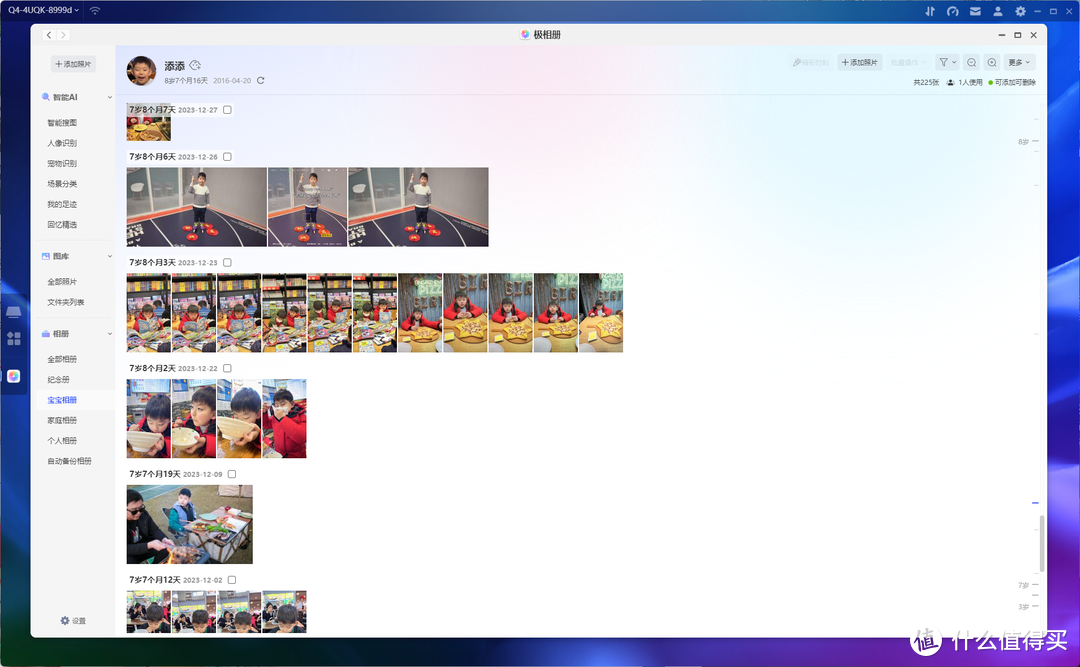Click the dashboard gauge icon in top bar
Screen dimensions: 1080x667
pos(953,11)
